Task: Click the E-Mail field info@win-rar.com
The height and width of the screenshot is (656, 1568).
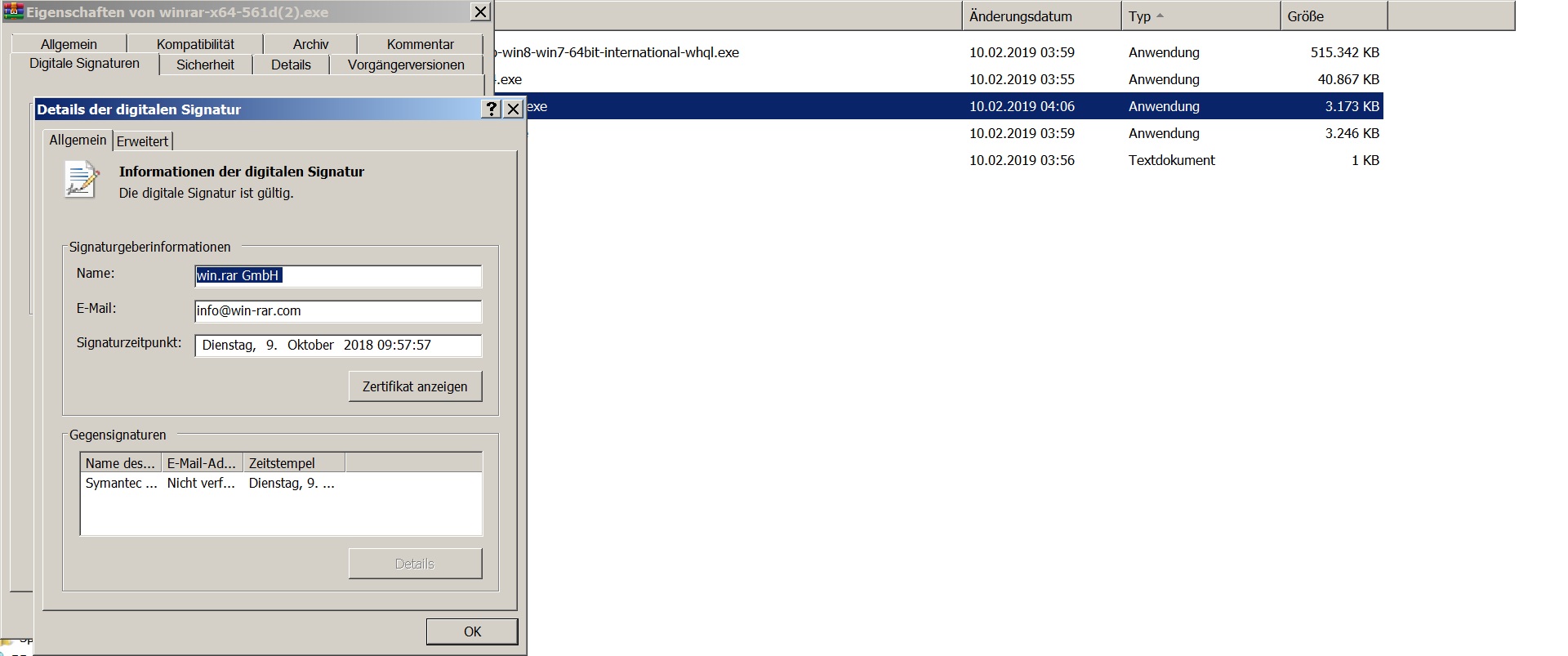Action: click(x=338, y=311)
